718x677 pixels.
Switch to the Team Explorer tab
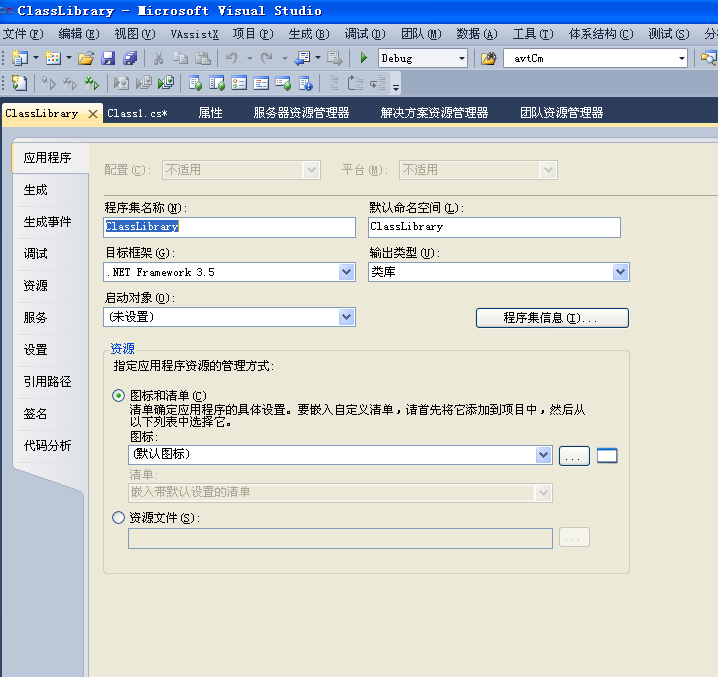click(561, 113)
